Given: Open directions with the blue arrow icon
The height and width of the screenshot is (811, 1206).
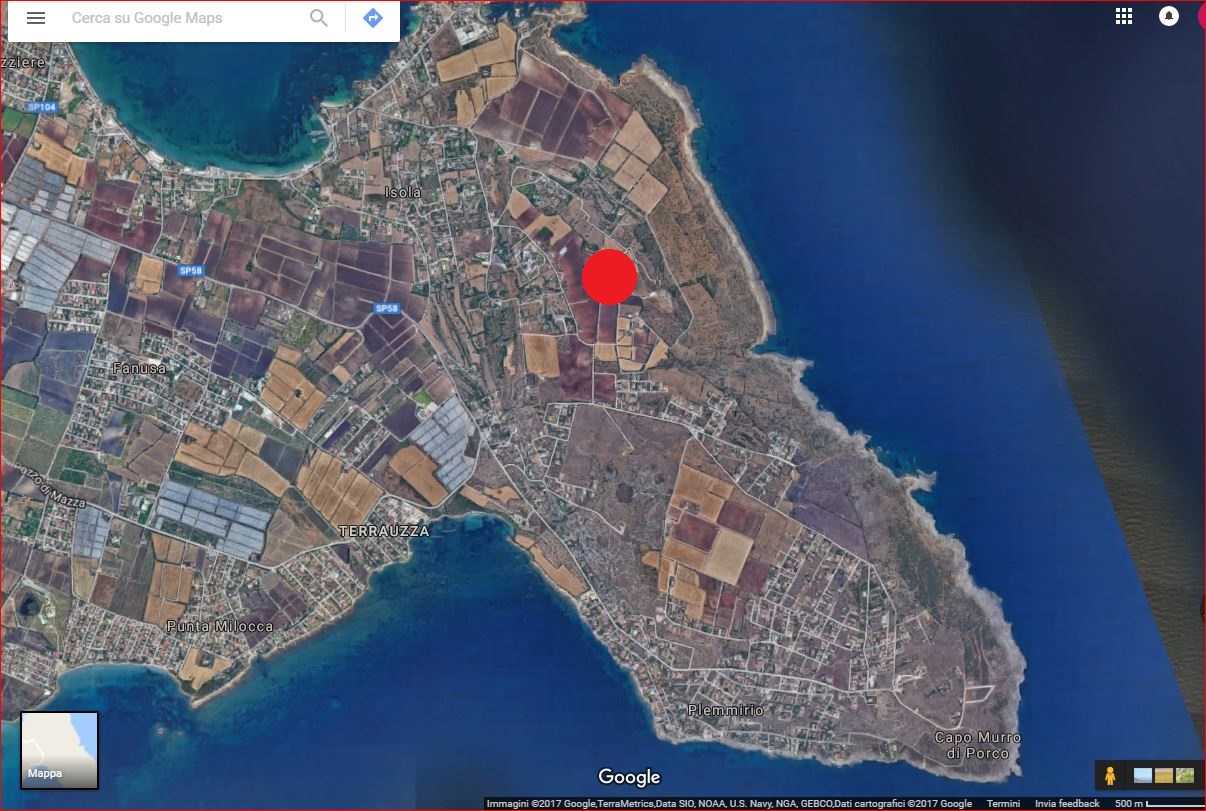Looking at the screenshot, I should (372, 18).
